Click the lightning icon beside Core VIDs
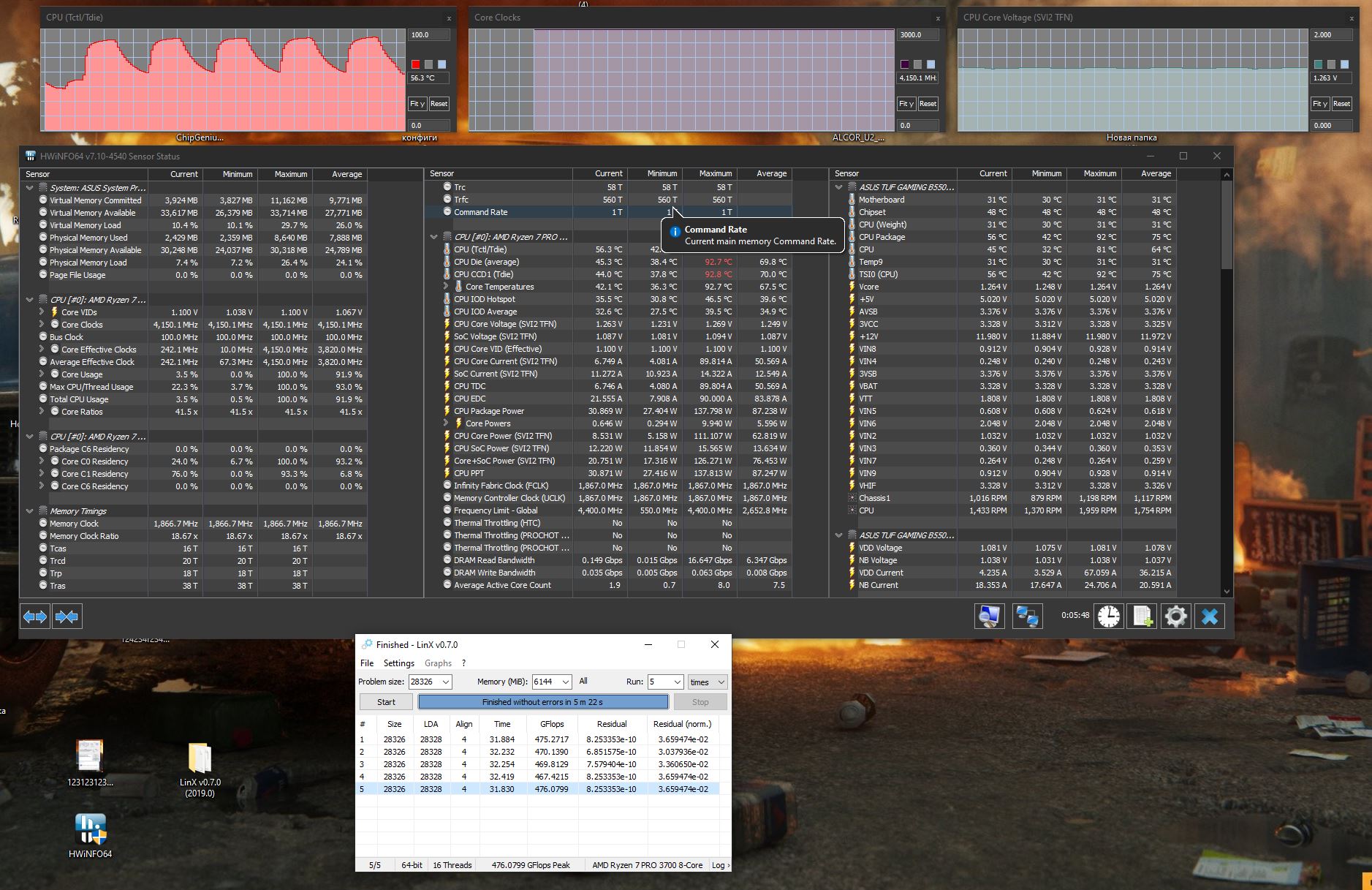 [x=55, y=312]
